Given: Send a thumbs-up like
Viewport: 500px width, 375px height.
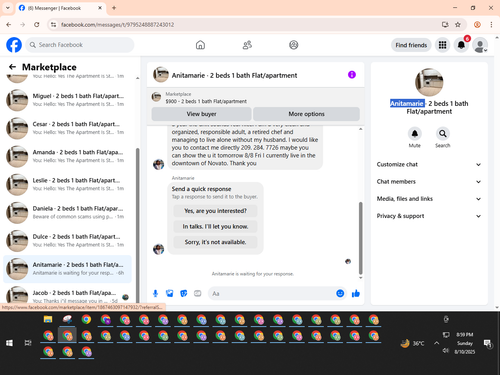Looking at the screenshot, I should click(x=356, y=293).
